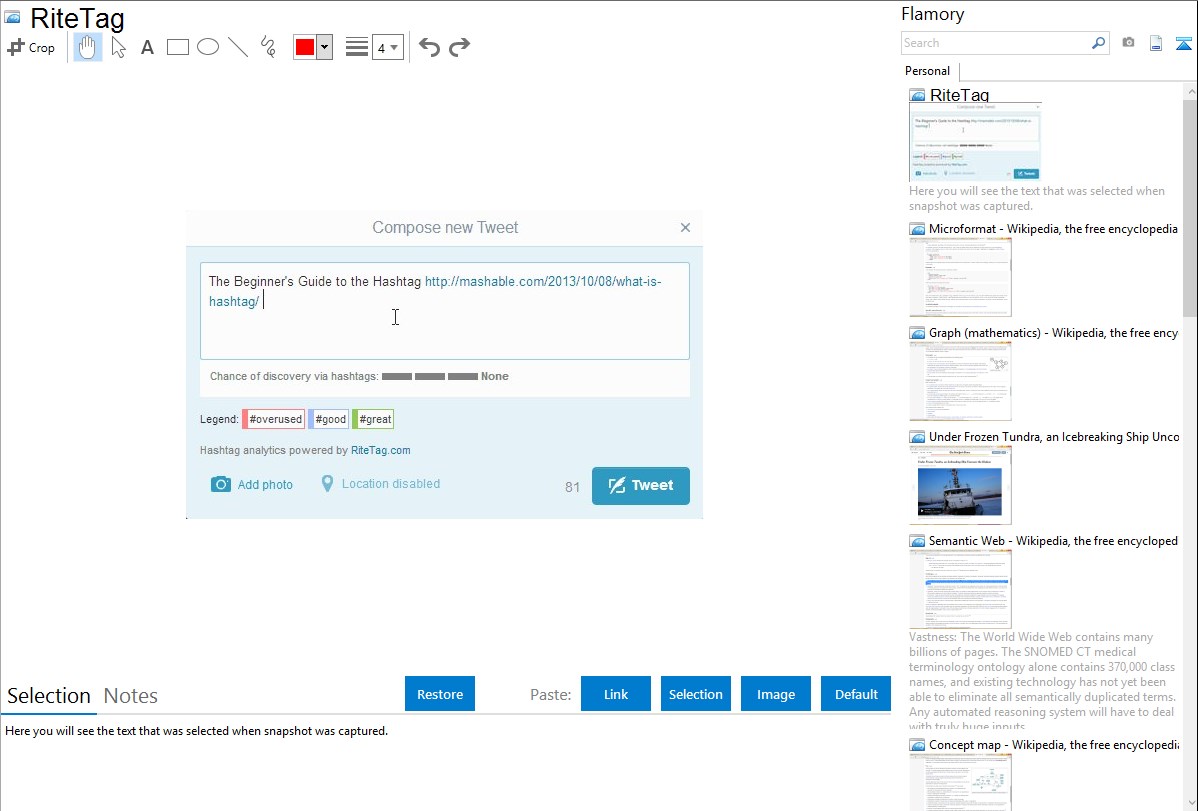1198x811 pixels.
Task: Click the magnifier search icon
Action: click(1099, 43)
